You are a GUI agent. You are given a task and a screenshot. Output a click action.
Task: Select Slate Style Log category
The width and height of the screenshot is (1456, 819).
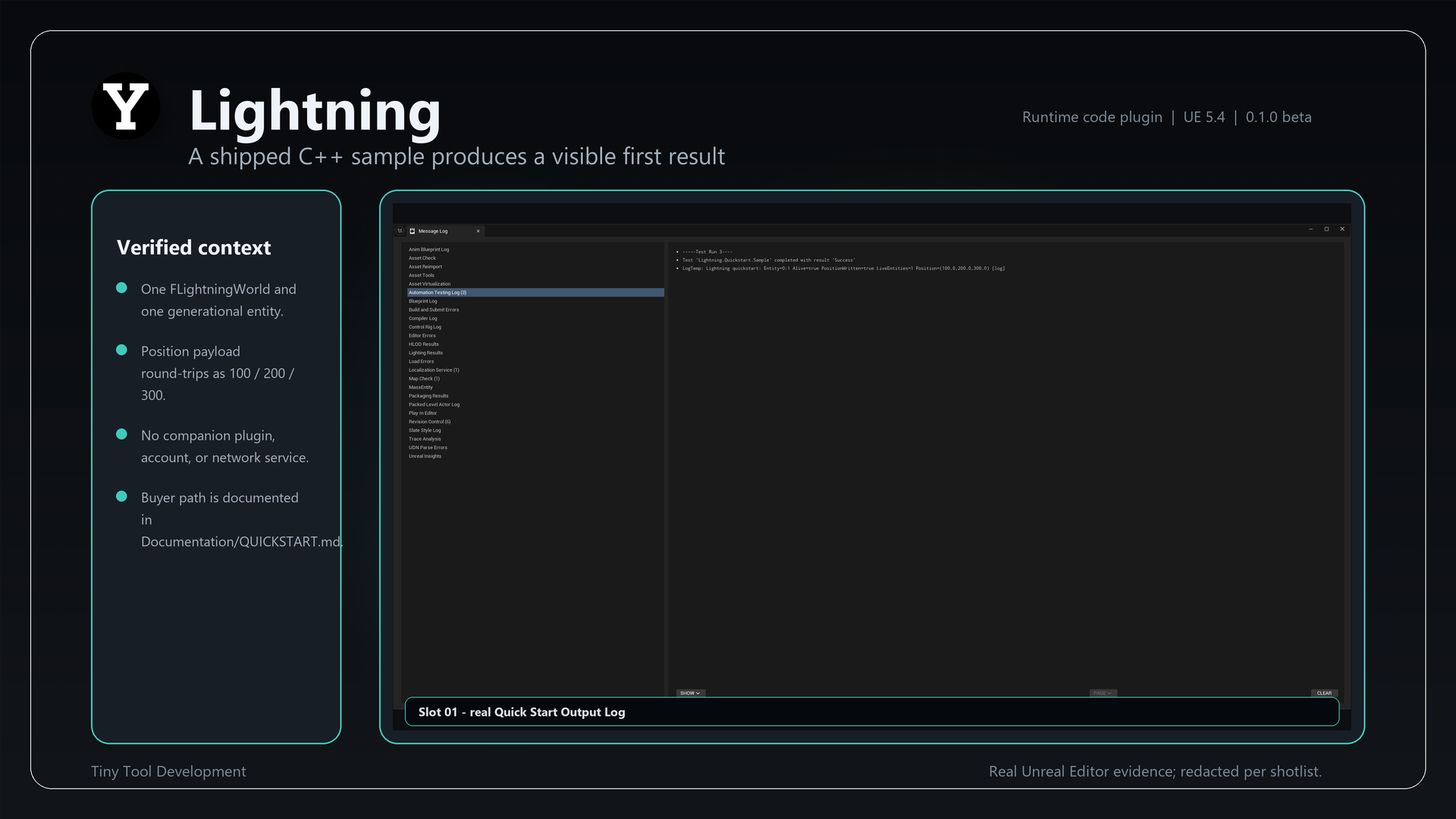coord(535,430)
